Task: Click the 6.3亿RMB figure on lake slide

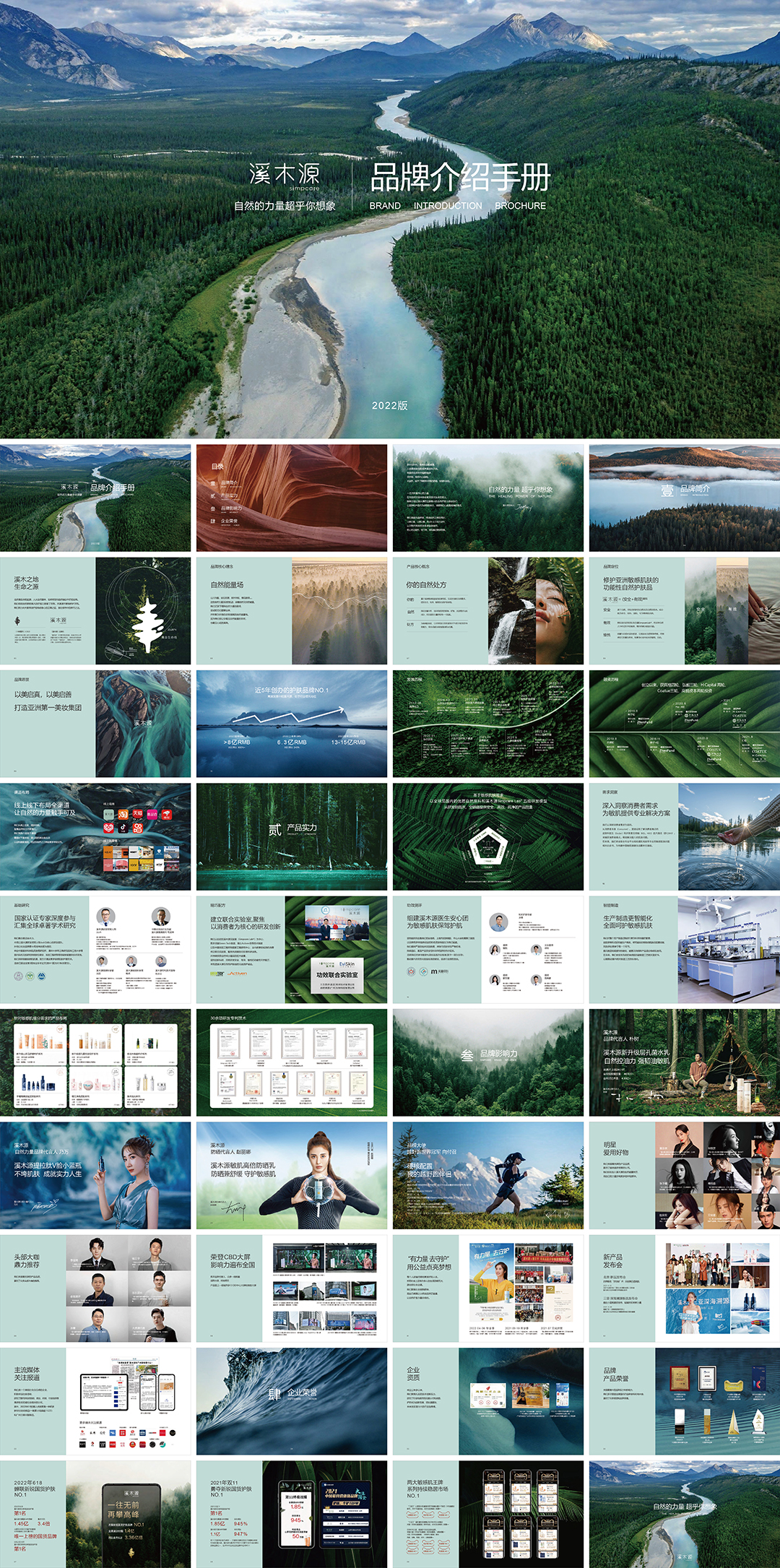Action: [x=292, y=742]
